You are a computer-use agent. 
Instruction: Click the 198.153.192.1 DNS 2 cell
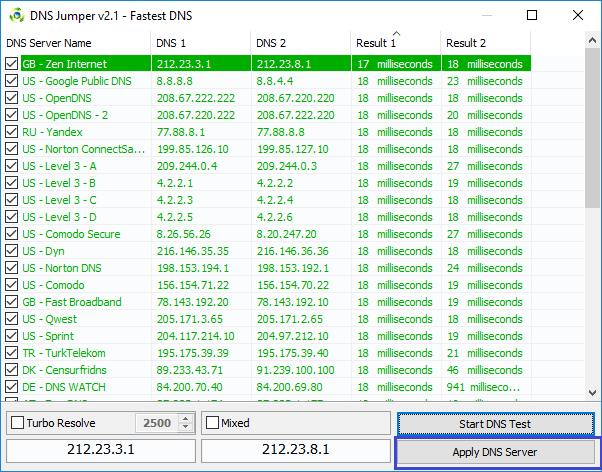point(293,268)
